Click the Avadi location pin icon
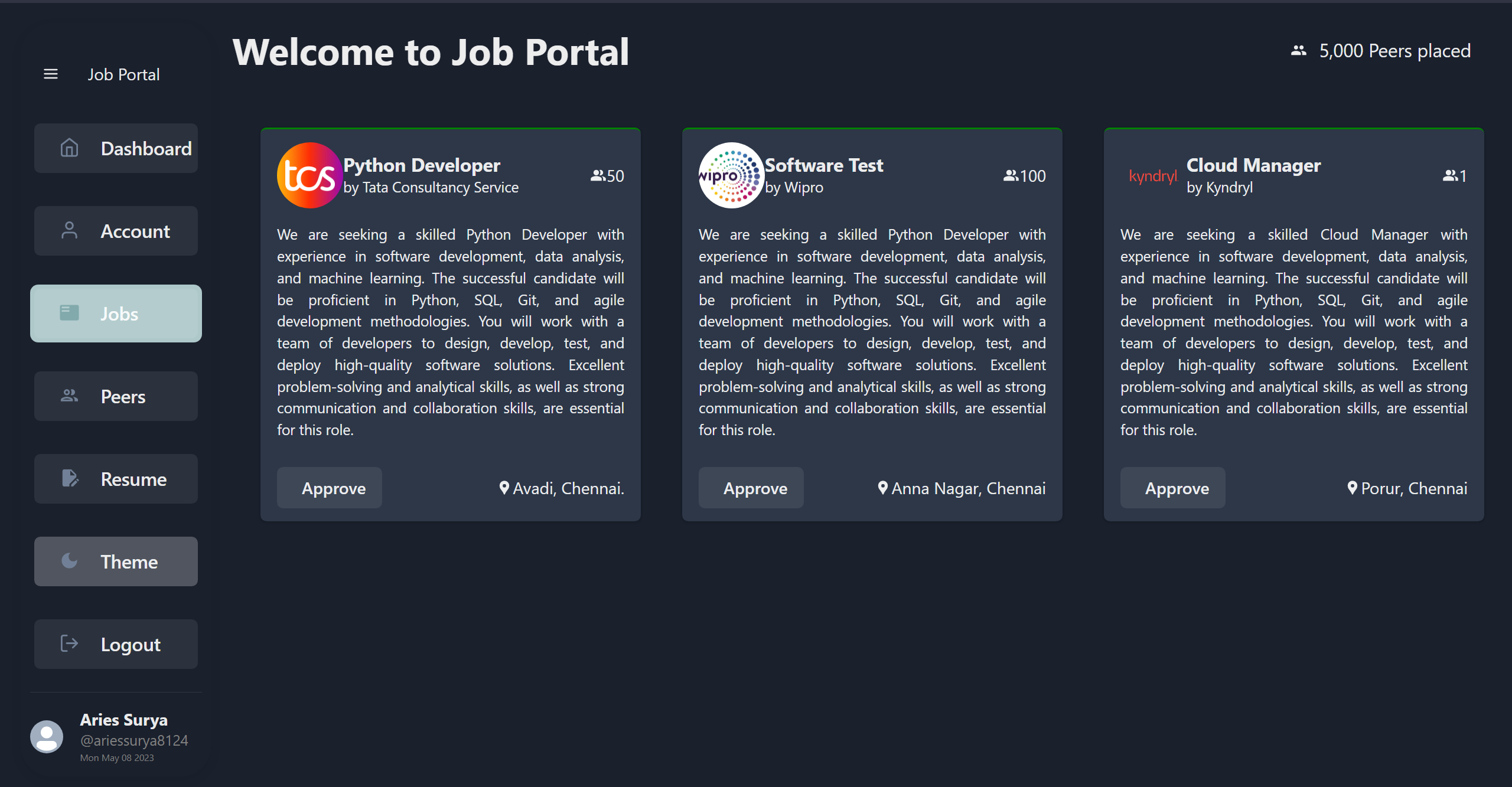Screen dimensions: 1512x787 click(x=504, y=488)
